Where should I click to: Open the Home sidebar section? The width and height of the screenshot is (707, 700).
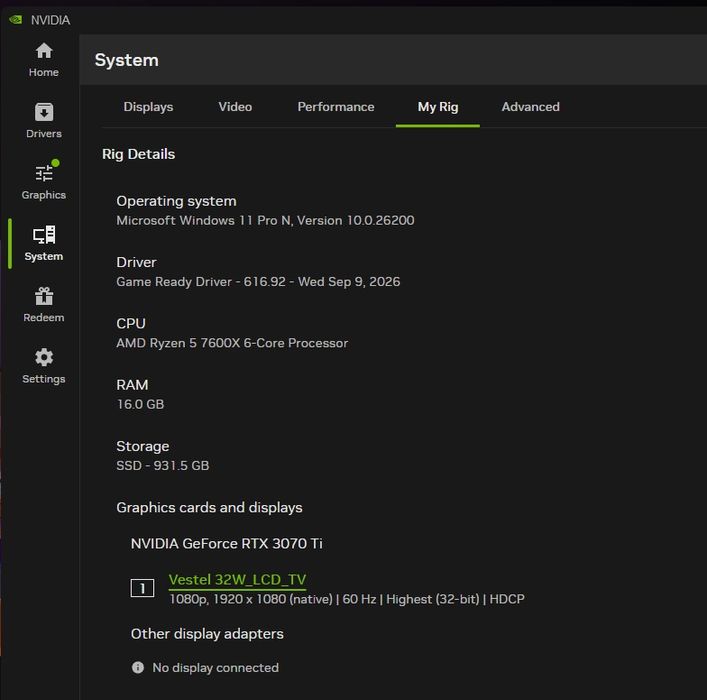44,60
